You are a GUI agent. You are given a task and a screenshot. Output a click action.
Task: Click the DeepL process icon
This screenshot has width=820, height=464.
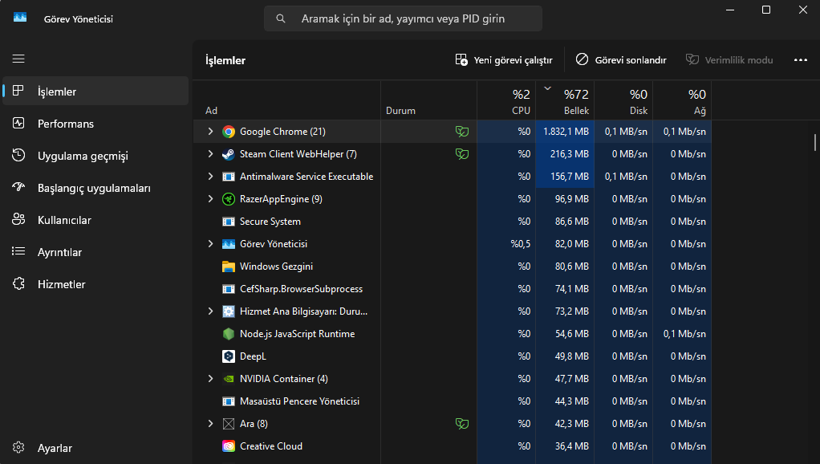point(228,356)
